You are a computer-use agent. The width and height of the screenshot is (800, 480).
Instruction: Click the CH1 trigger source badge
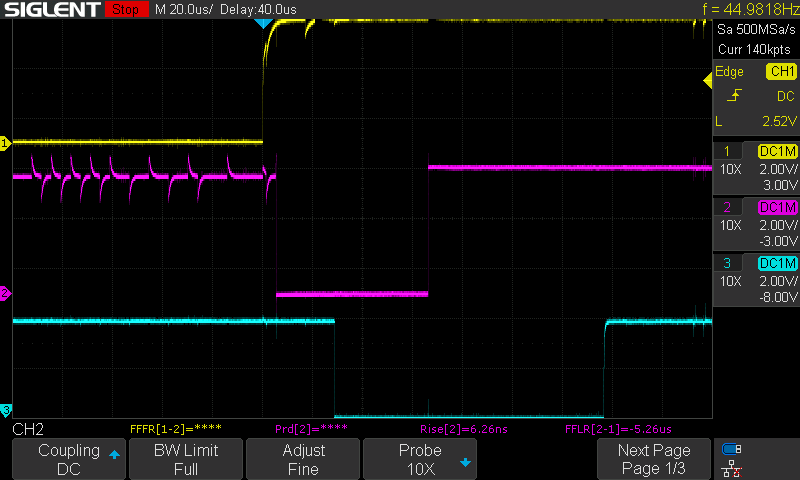(x=782, y=71)
